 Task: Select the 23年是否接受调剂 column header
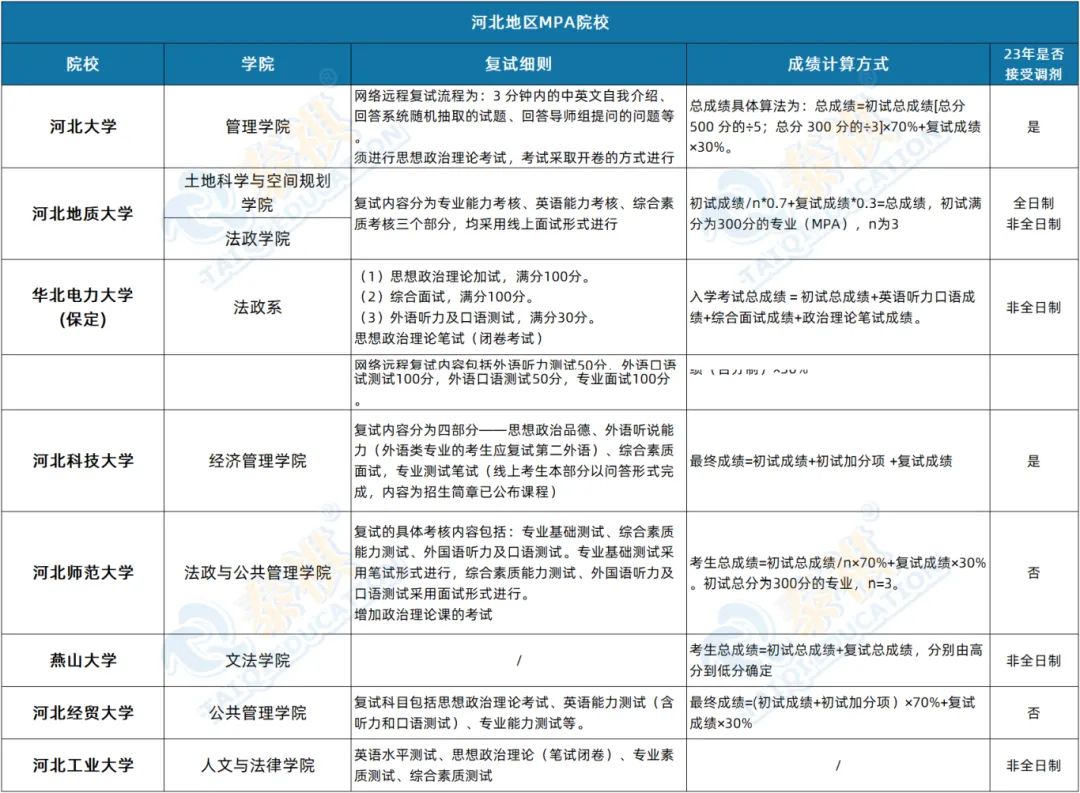pyautogui.click(x=1033, y=64)
